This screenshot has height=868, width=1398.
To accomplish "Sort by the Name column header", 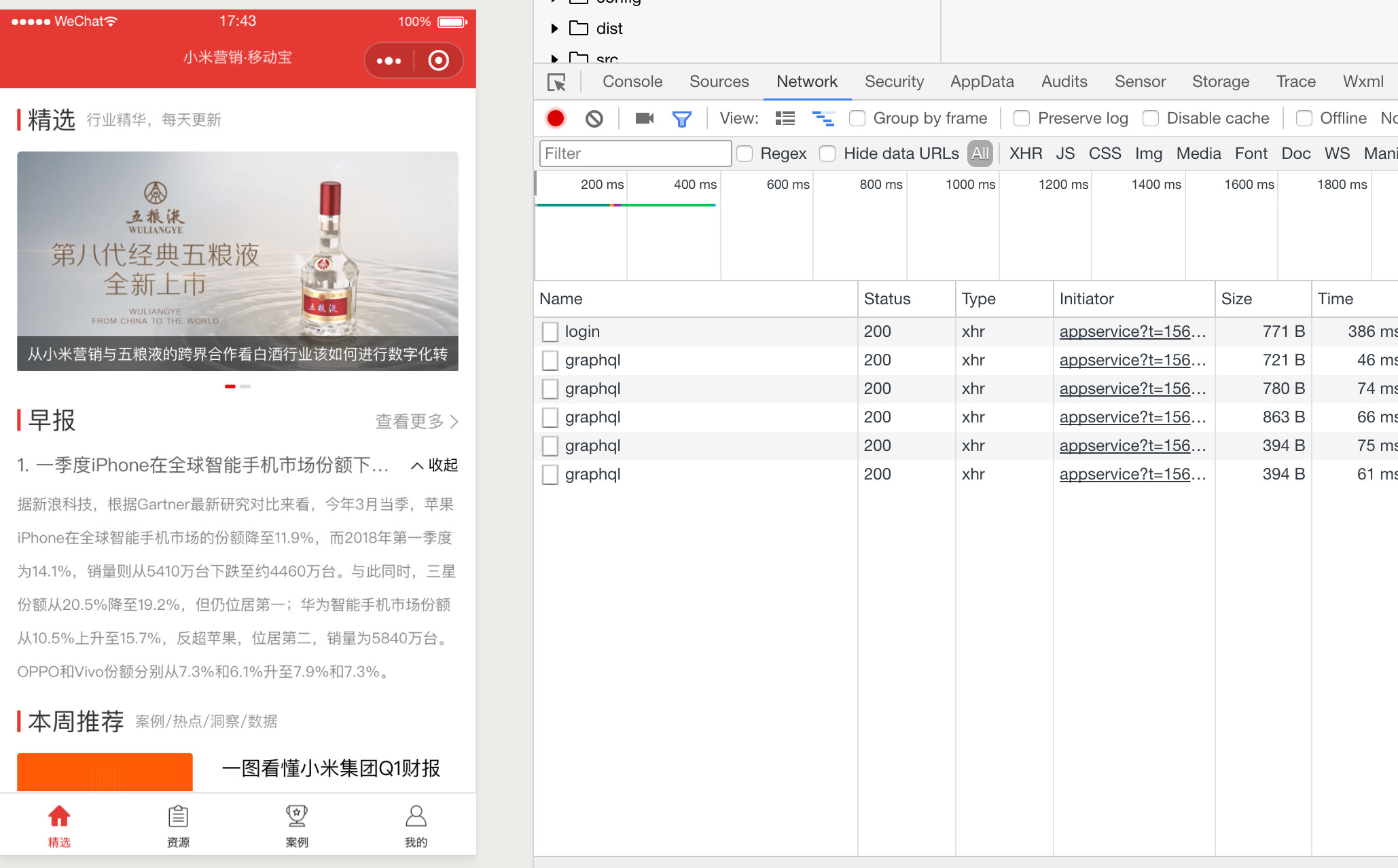I will [x=696, y=299].
